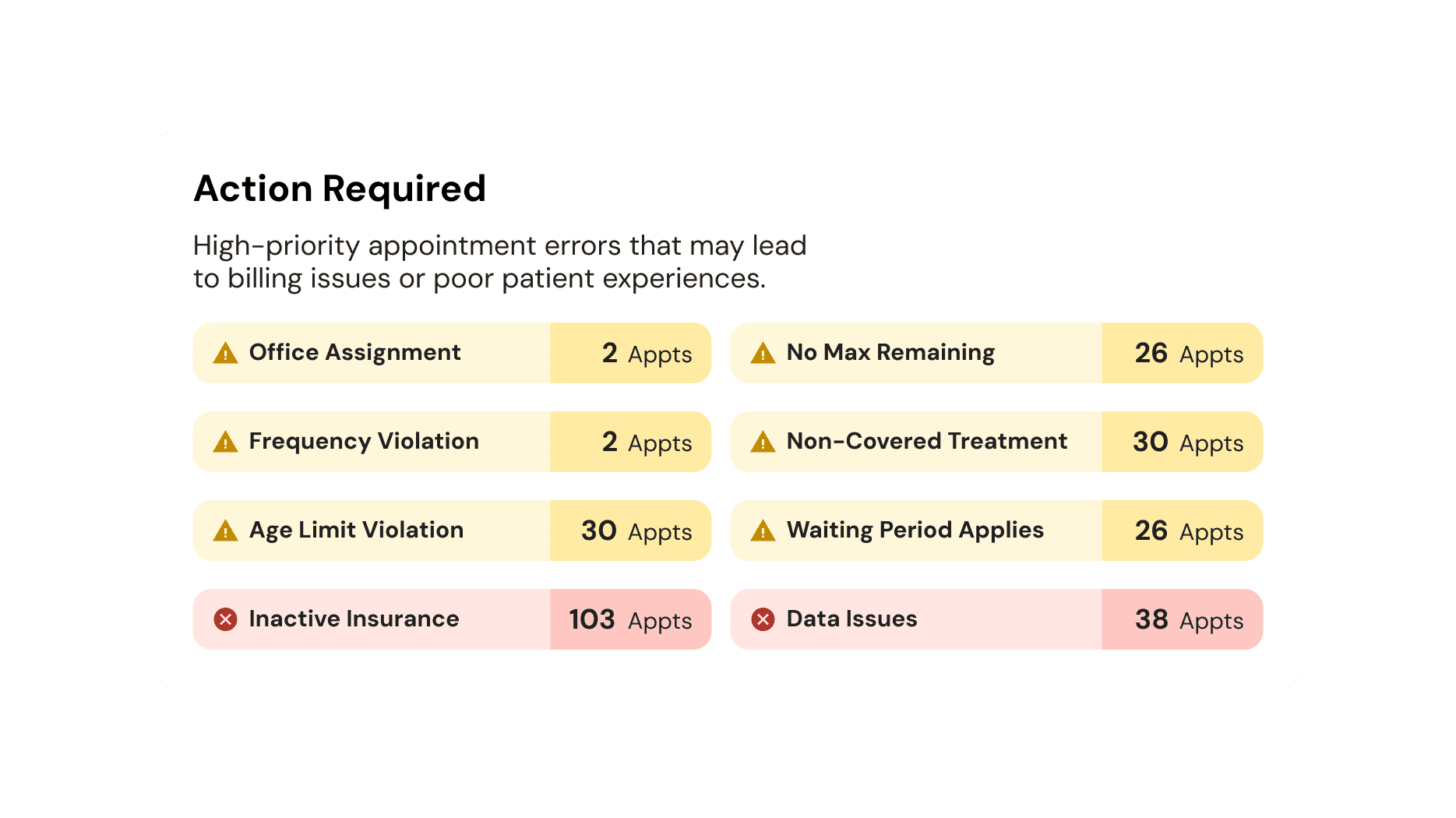The height and width of the screenshot is (818, 1456).
Task: Click the Waiting Period Applies warning icon
Action: [763, 531]
